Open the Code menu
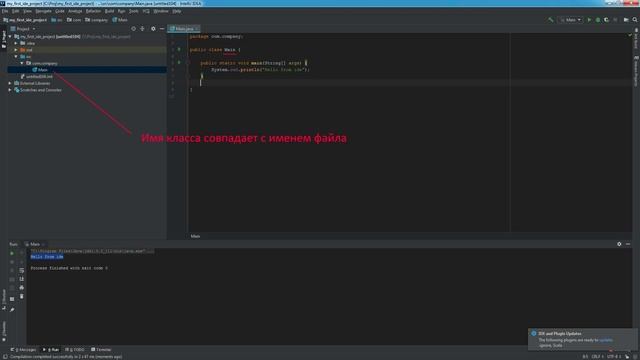This screenshot has height=360, width=640. (60, 11)
